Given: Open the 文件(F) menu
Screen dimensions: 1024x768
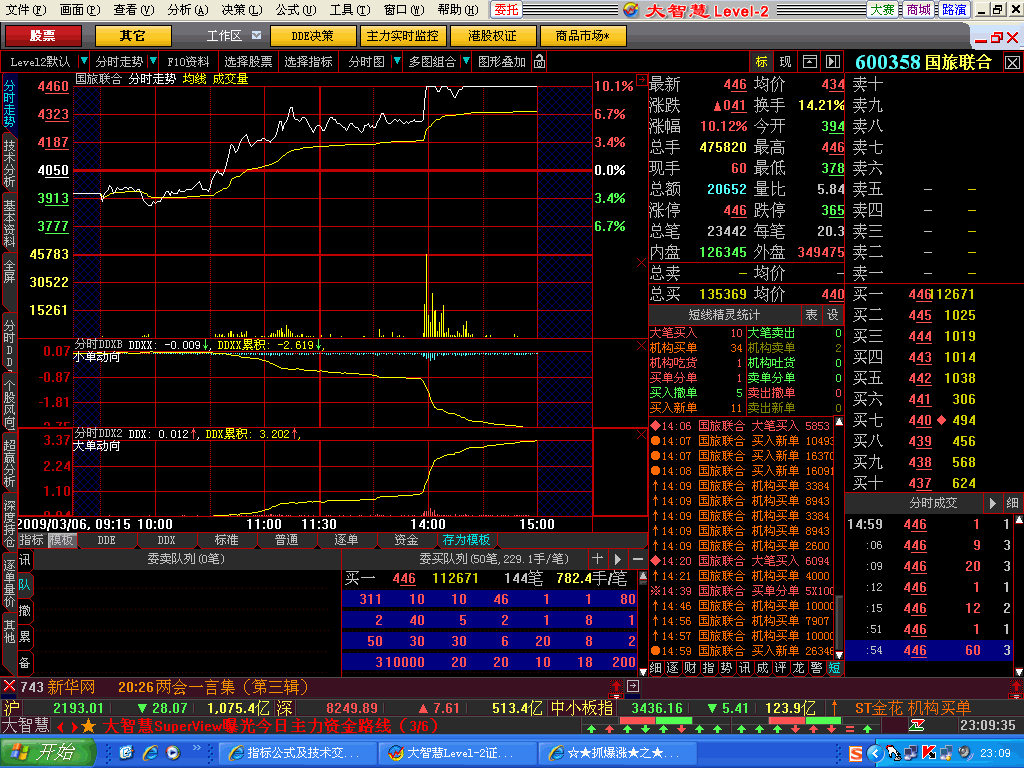Looking at the screenshot, I should (25, 10).
